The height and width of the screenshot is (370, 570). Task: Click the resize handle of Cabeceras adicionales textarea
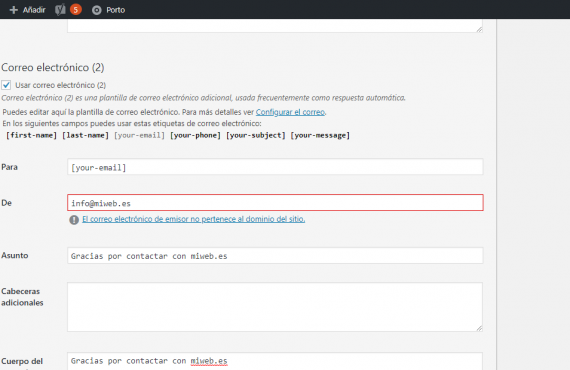(479, 328)
